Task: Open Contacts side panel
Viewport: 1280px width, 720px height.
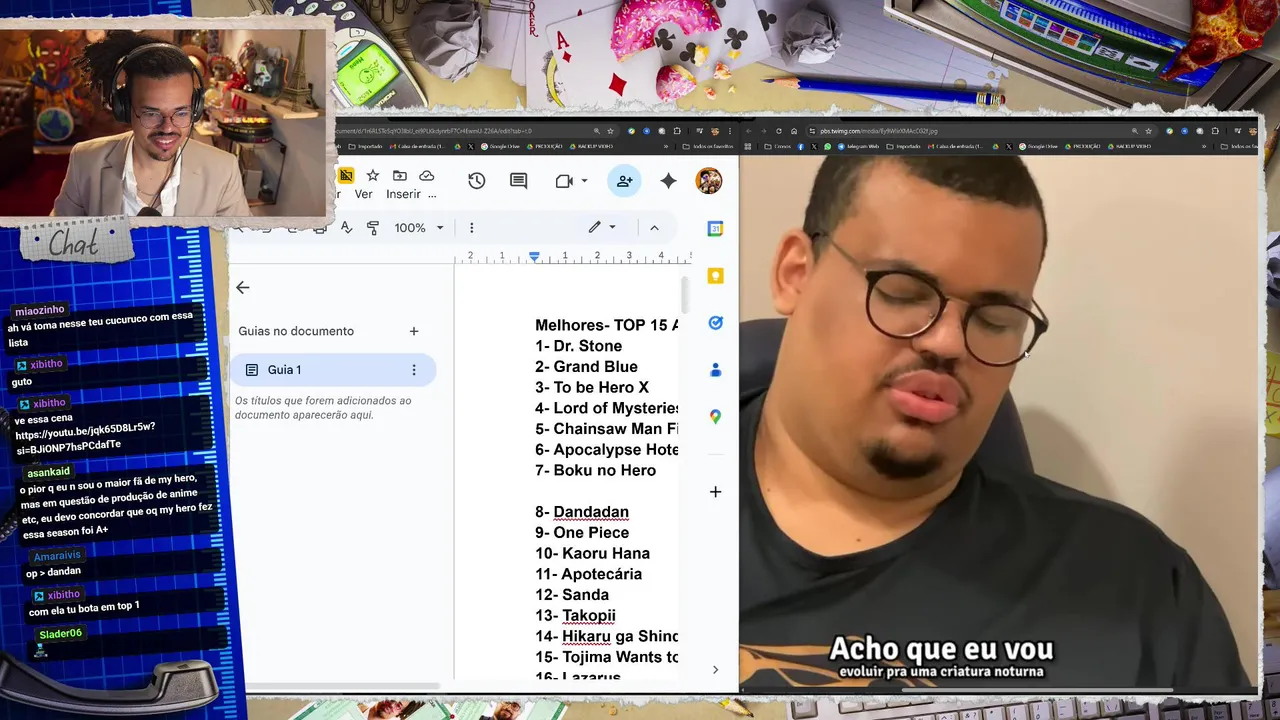Action: click(715, 370)
